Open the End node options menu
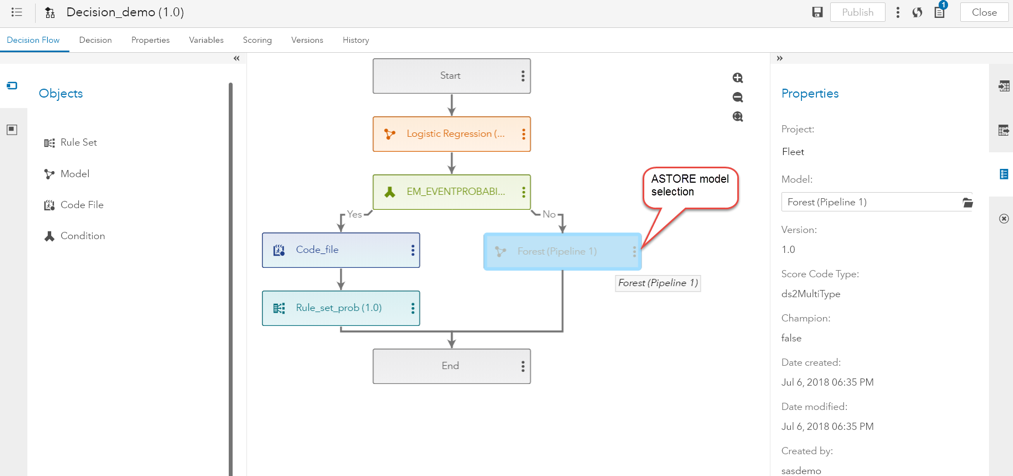The height and width of the screenshot is (476, 1013). [523, 366]
